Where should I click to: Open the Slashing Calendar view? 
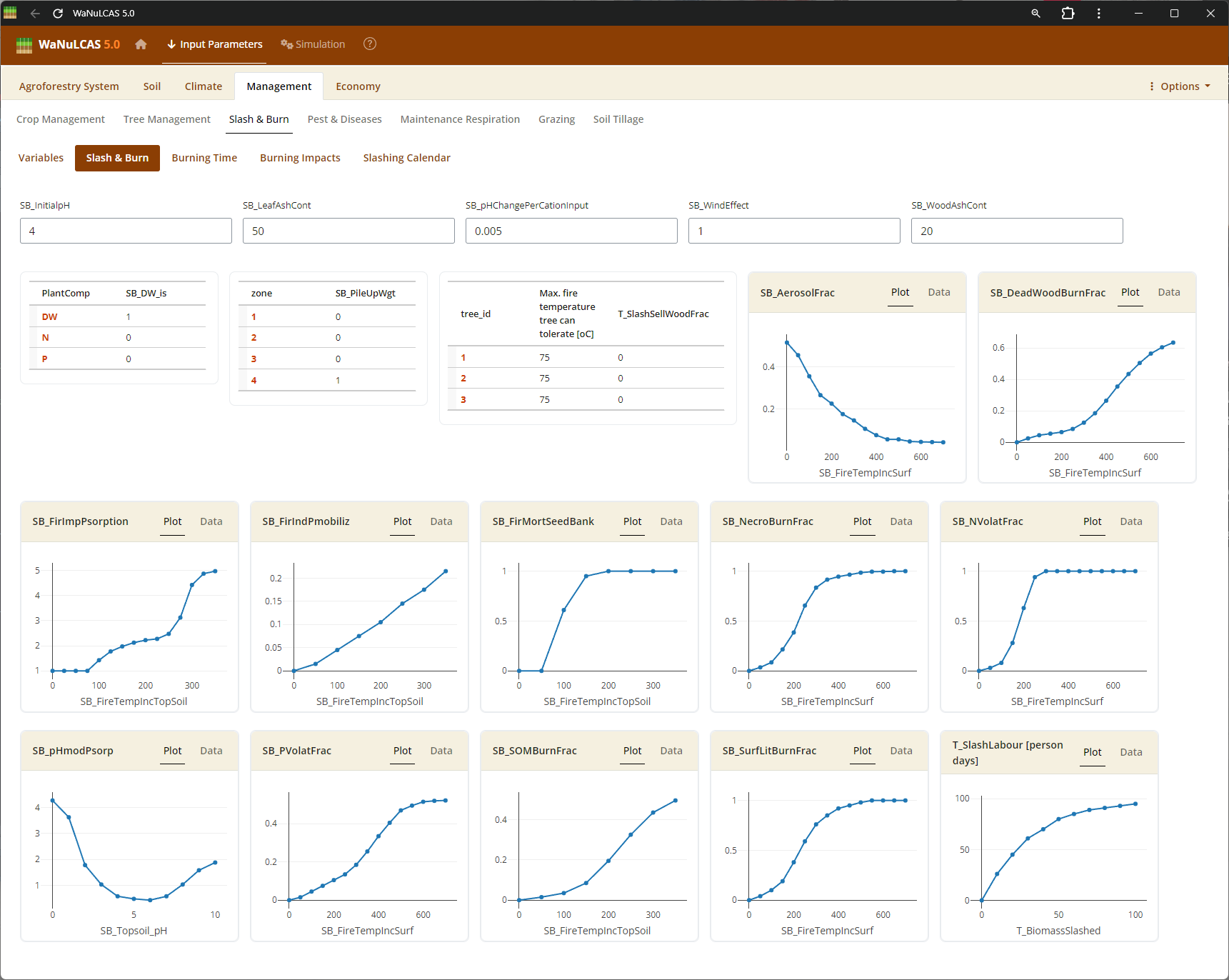point(406,158)
